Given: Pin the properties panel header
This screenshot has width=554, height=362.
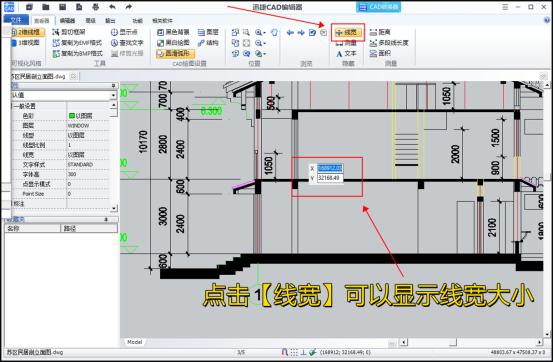Looking at the screenshot, I should (113, 85).
